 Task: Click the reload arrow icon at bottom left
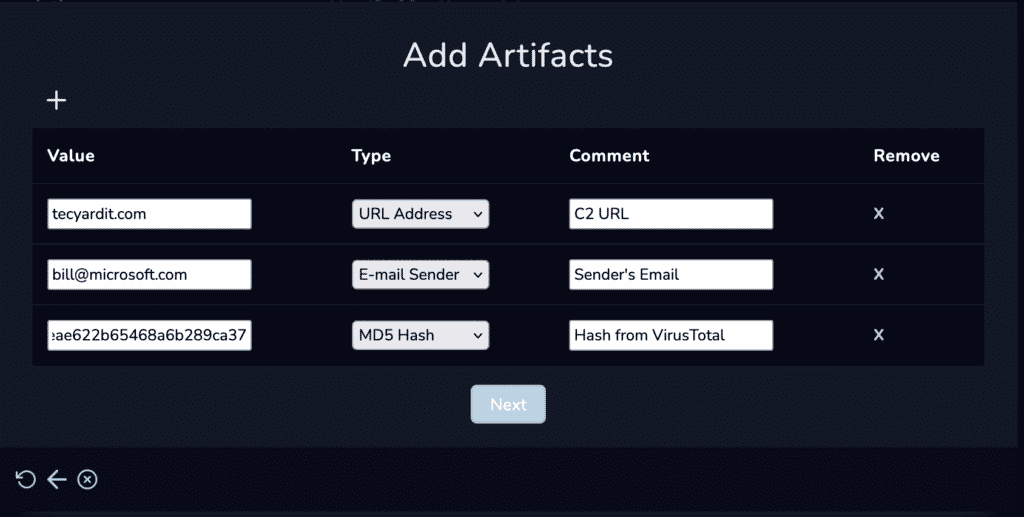pyautogui.click(x=25, y=480)
